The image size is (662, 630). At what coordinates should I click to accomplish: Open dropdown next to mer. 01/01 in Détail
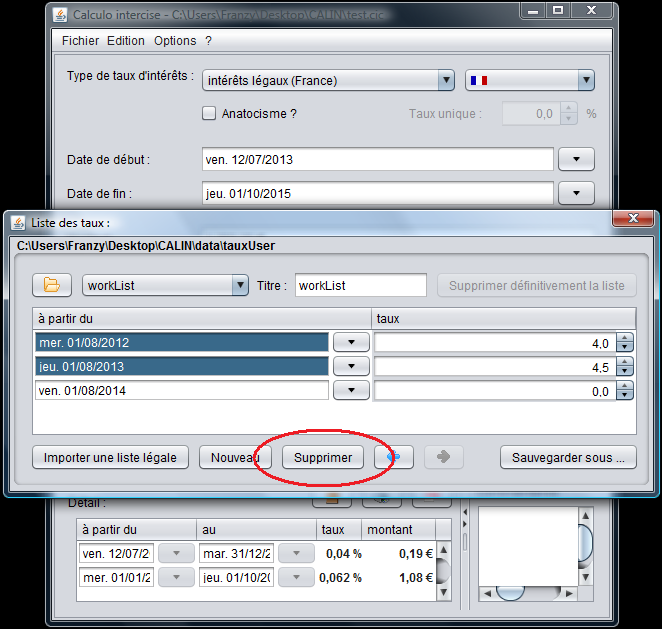tap(176, 577)
